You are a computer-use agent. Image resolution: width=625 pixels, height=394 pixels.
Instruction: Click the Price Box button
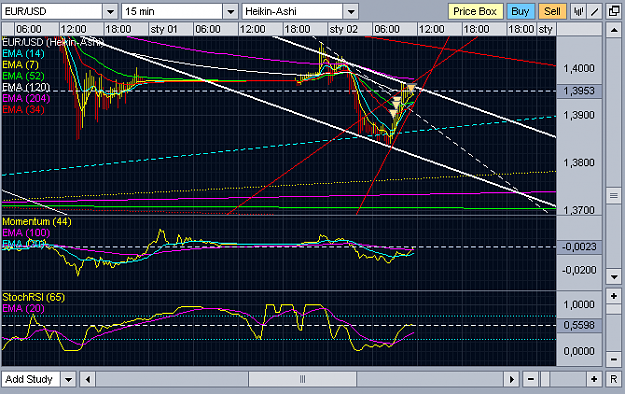(475, 12)
